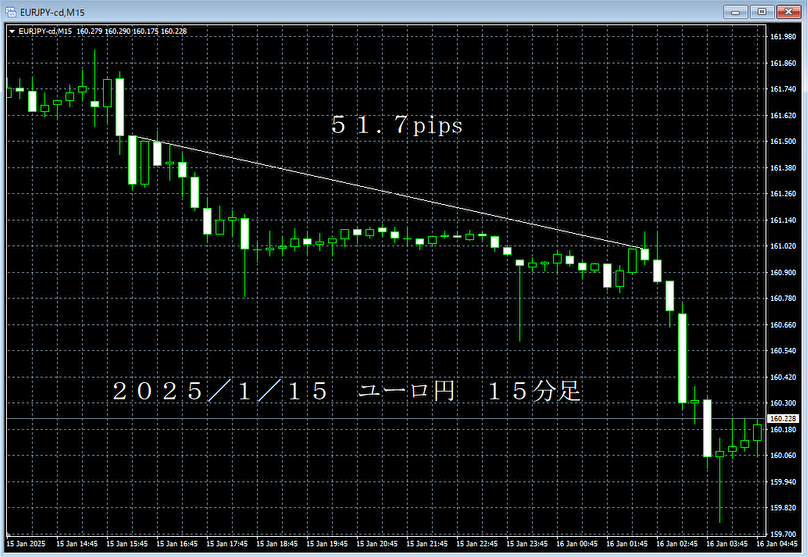Click time axis label 15 Jan 20:45
The image size is (808, 557).
(x=377, y=544)
